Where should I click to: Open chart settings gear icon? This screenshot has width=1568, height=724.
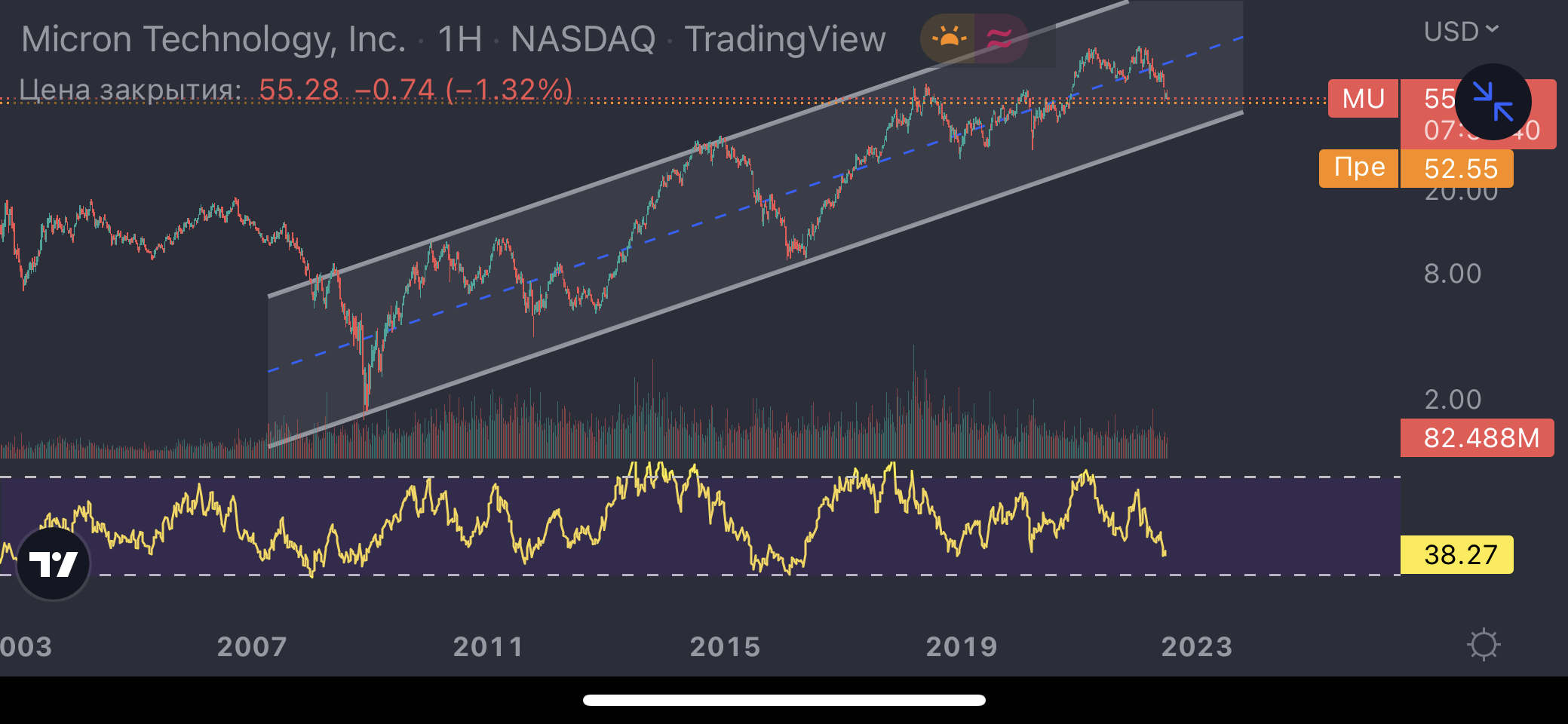coord(1484,645)
